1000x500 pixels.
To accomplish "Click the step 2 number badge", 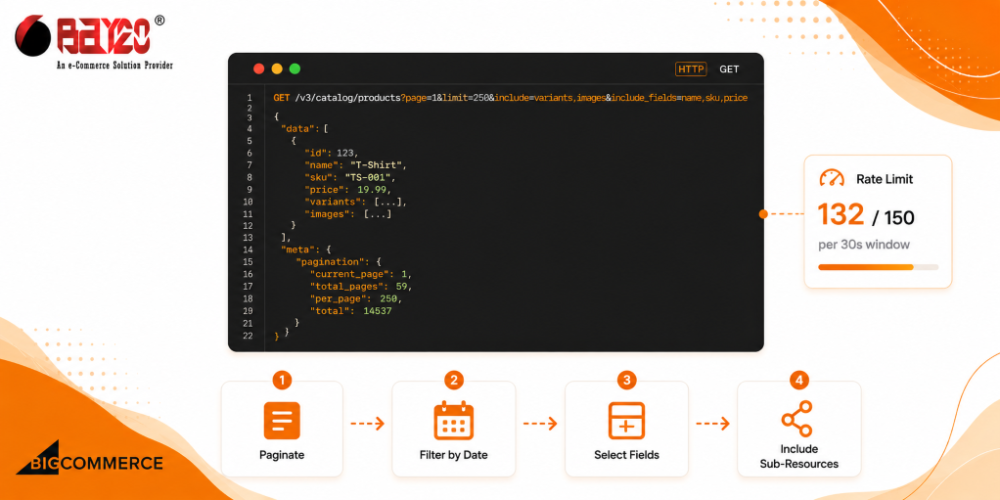I will point(453,381).
